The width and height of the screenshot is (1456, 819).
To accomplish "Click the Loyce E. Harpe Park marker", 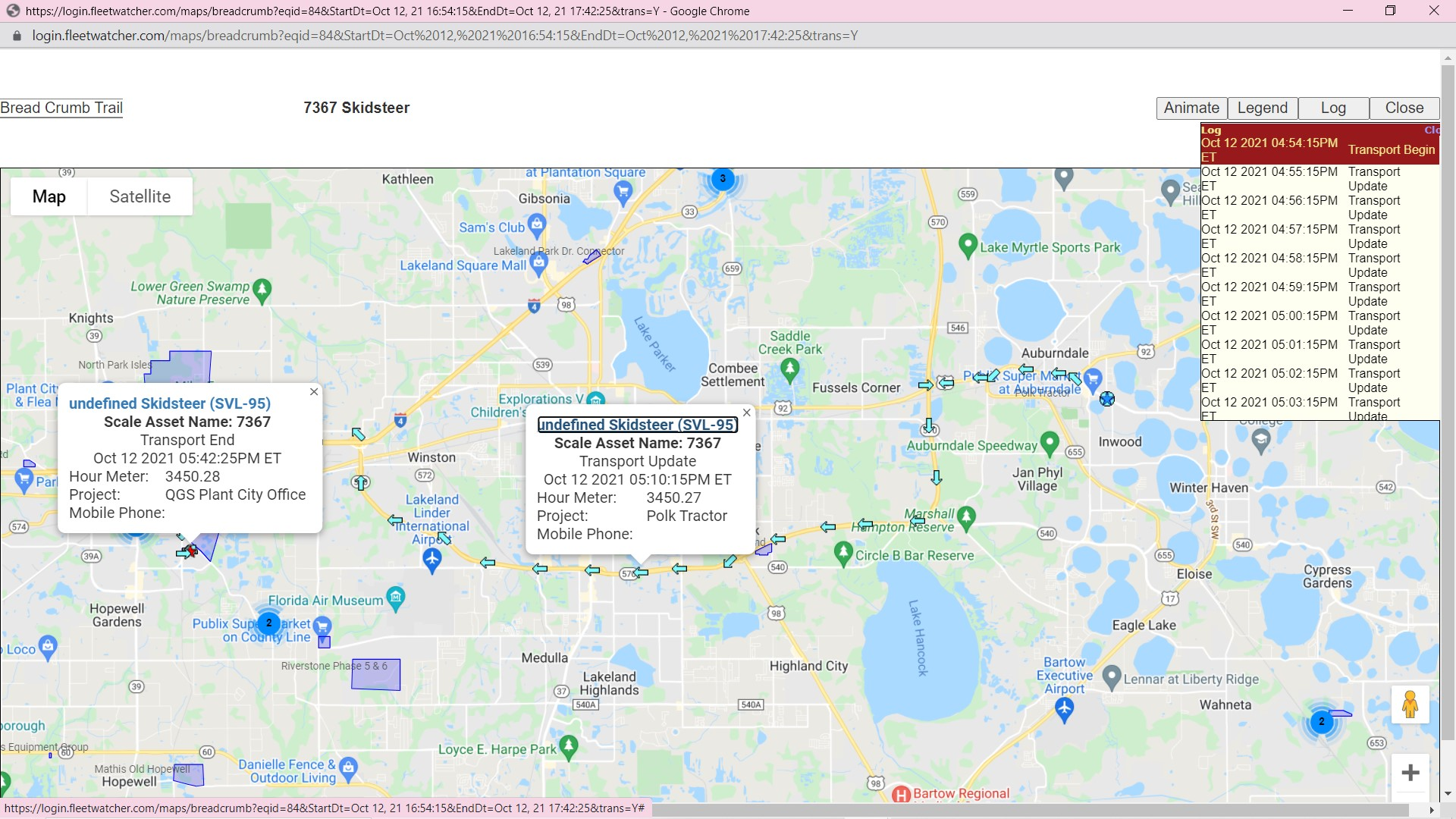I will [569, 748].
